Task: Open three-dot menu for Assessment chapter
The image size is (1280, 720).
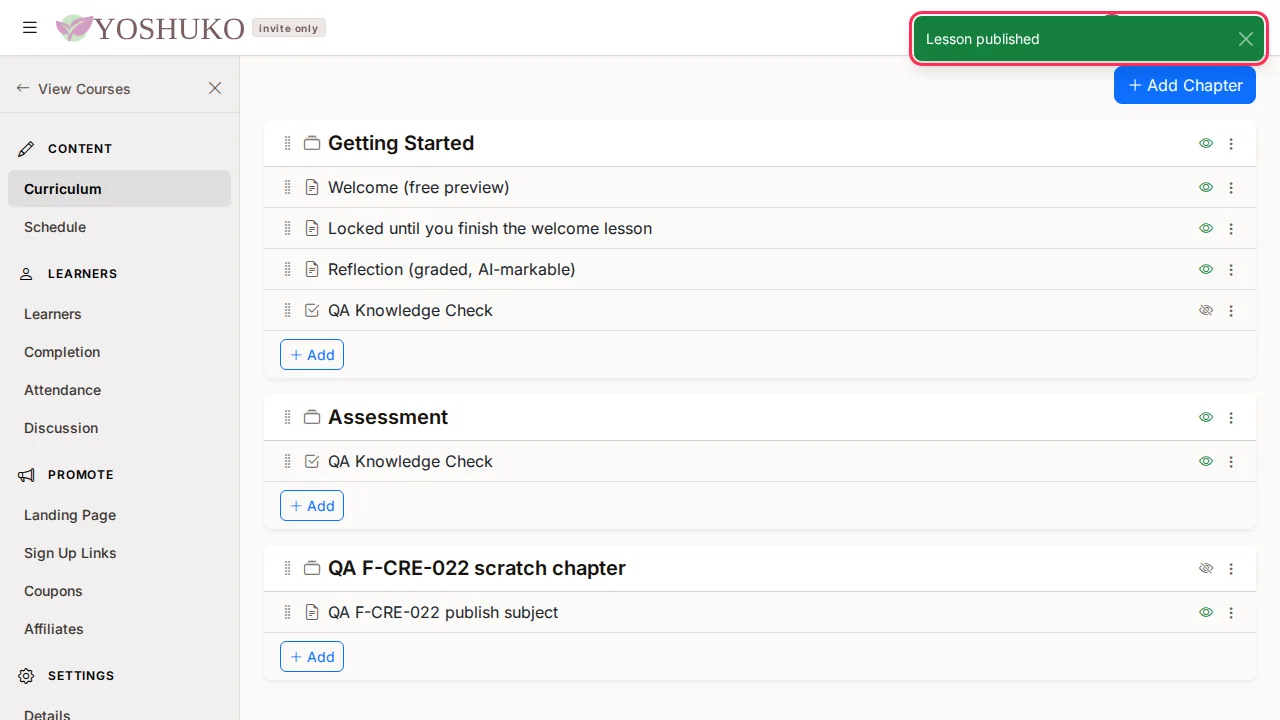Action: coord(1231,417)
